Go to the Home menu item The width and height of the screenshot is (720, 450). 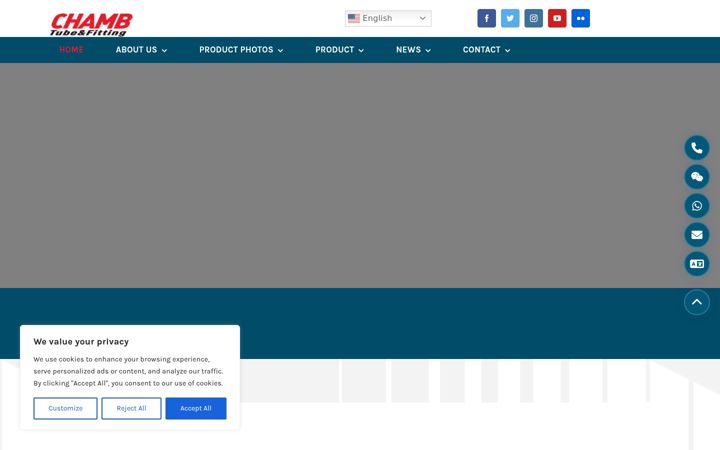(x=71, y=50)
